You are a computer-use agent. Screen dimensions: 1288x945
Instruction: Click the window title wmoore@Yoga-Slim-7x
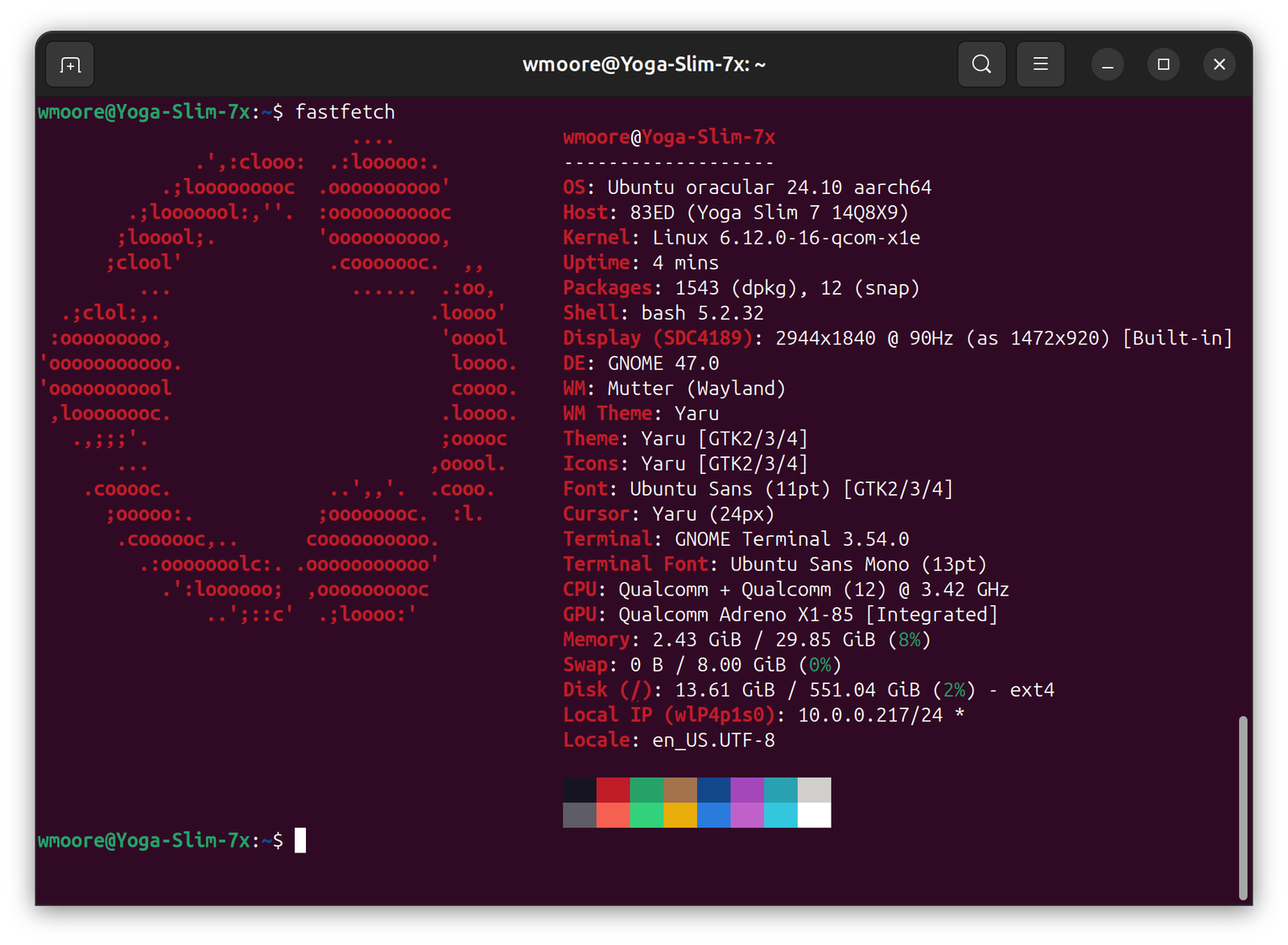[643, 64]
